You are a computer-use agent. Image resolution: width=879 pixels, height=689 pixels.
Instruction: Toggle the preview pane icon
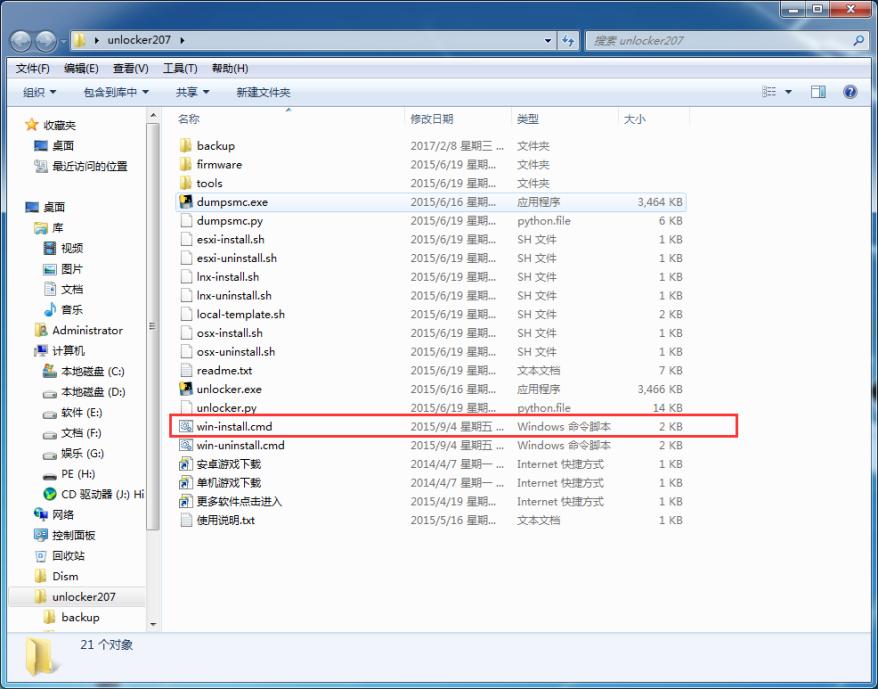[x=818, y=92]
